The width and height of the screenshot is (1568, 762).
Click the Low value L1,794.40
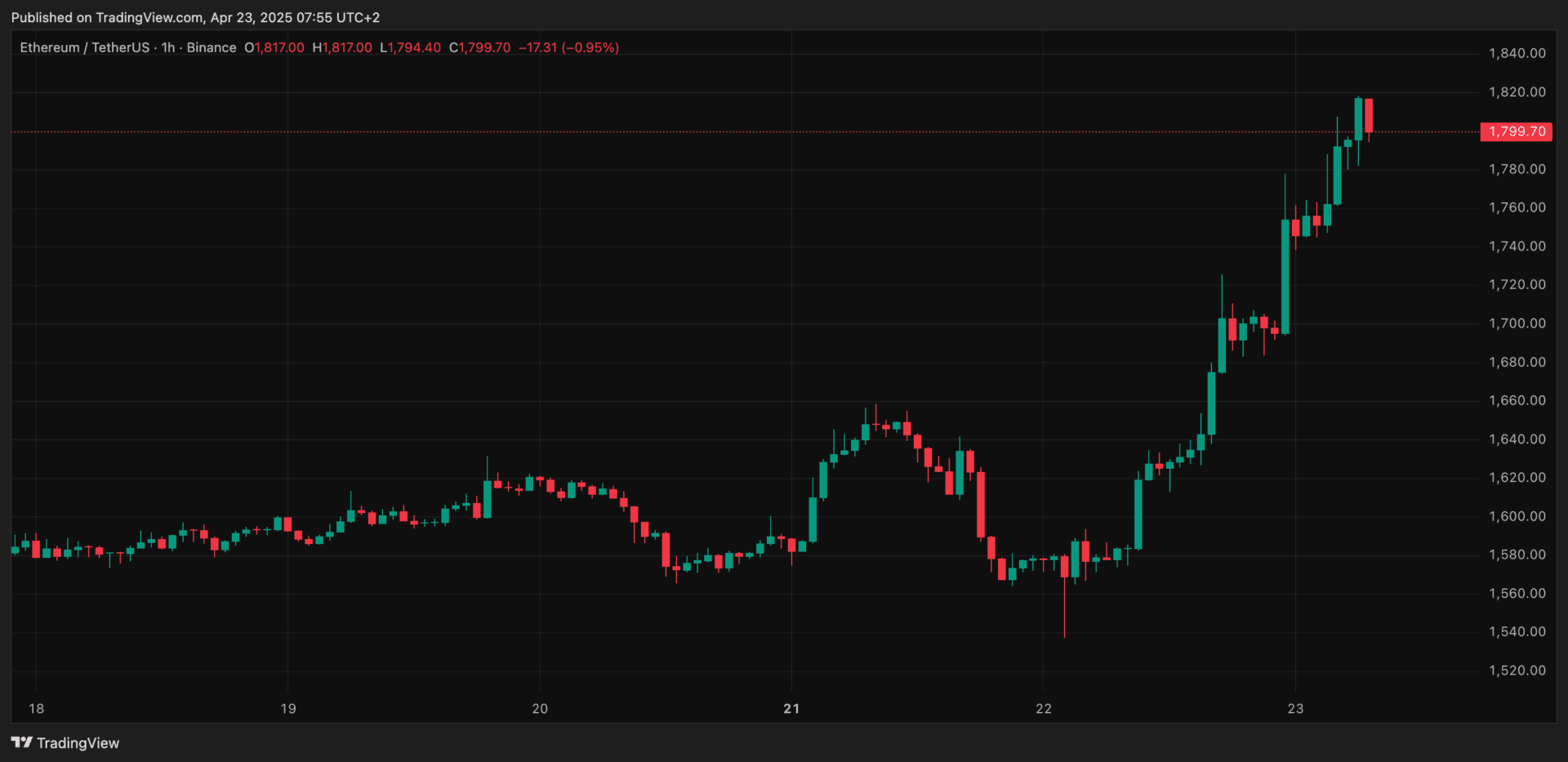point(410,47)
